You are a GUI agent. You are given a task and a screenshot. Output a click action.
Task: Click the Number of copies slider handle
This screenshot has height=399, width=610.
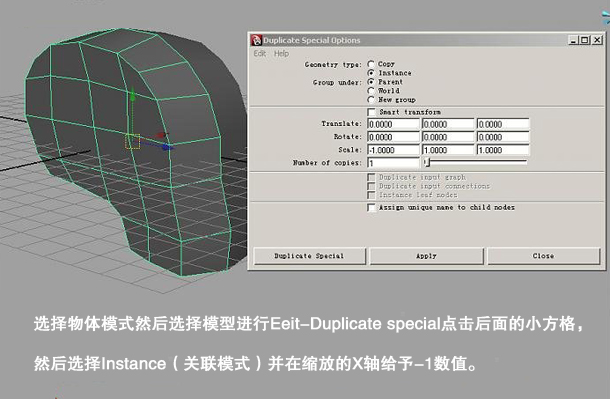point(427,162)
